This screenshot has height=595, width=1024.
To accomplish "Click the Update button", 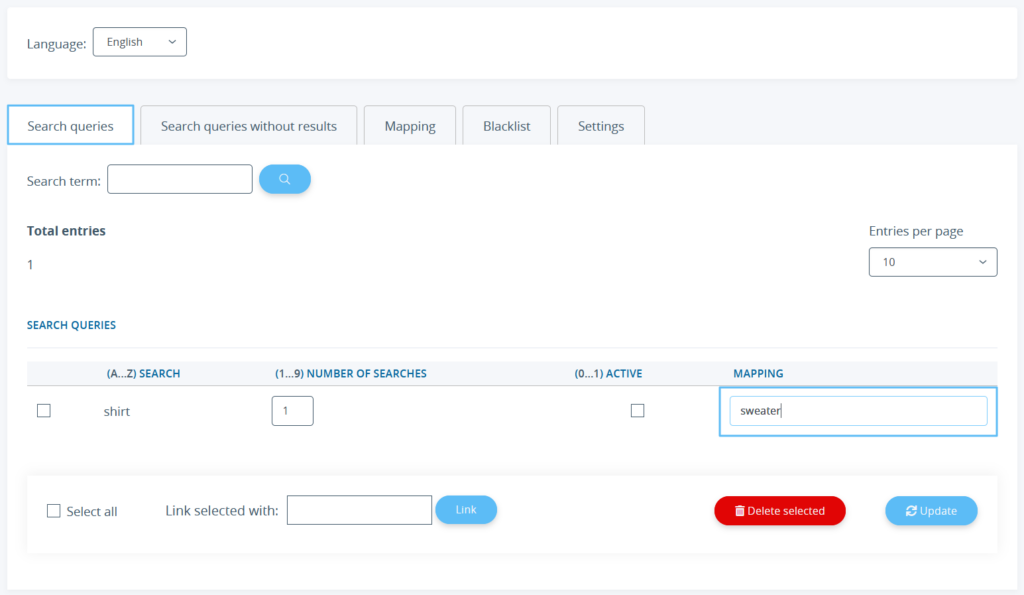I will pyautogui.click(x=931, y=510).
